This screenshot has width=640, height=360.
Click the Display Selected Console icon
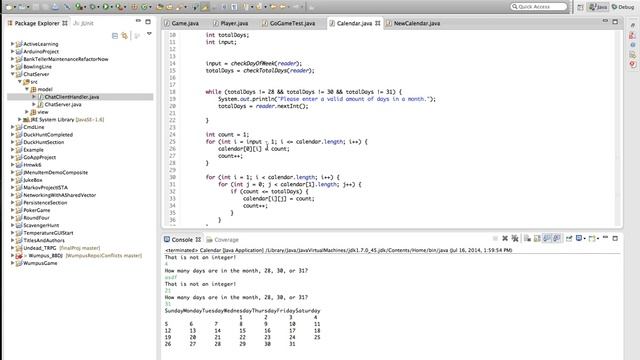point(579,238)
